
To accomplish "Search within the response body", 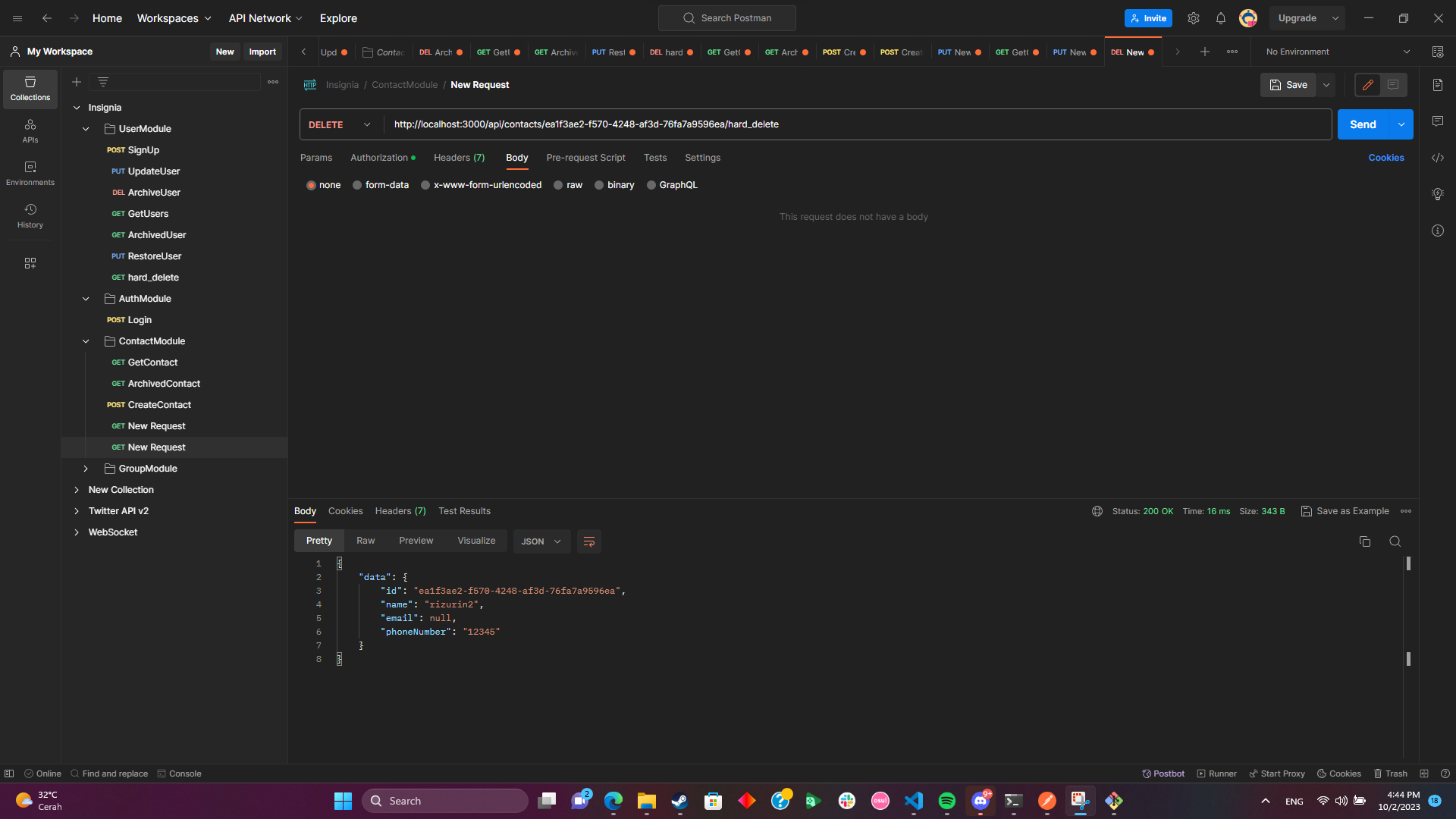I will click(x=1395, y=541).
